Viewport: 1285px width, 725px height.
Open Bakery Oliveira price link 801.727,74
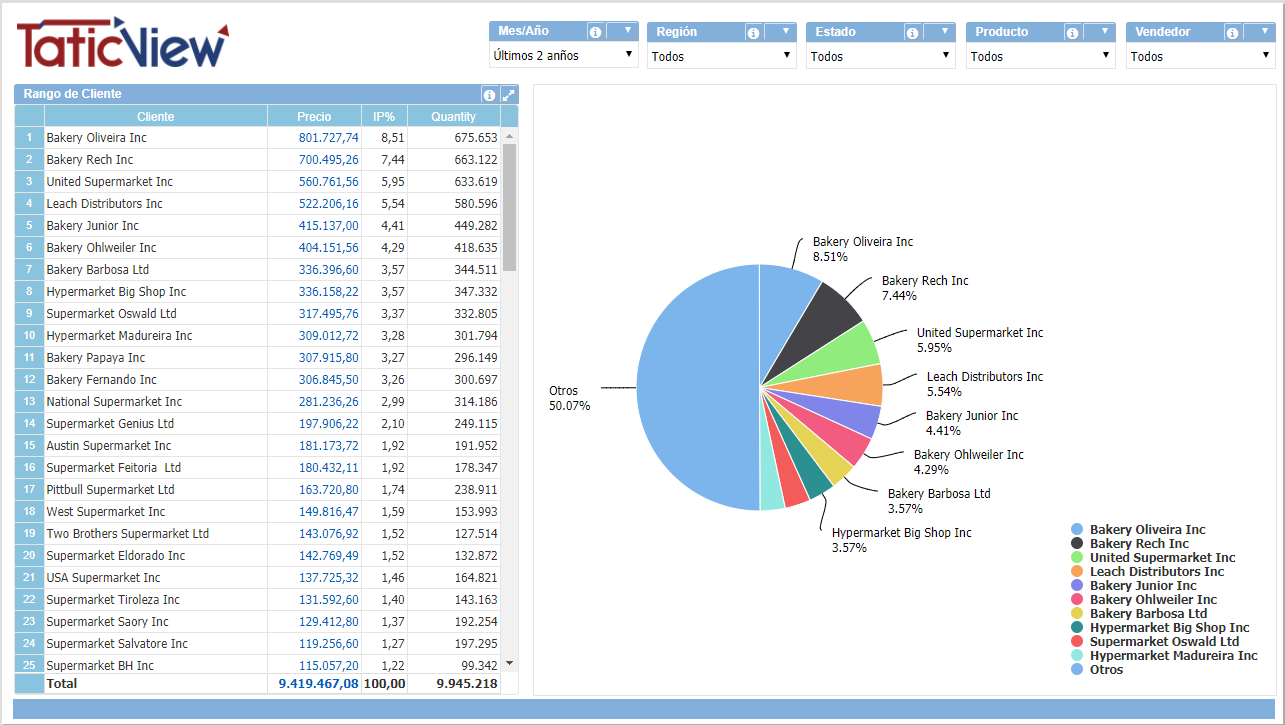pyautogui.click(x=328, y=138)
